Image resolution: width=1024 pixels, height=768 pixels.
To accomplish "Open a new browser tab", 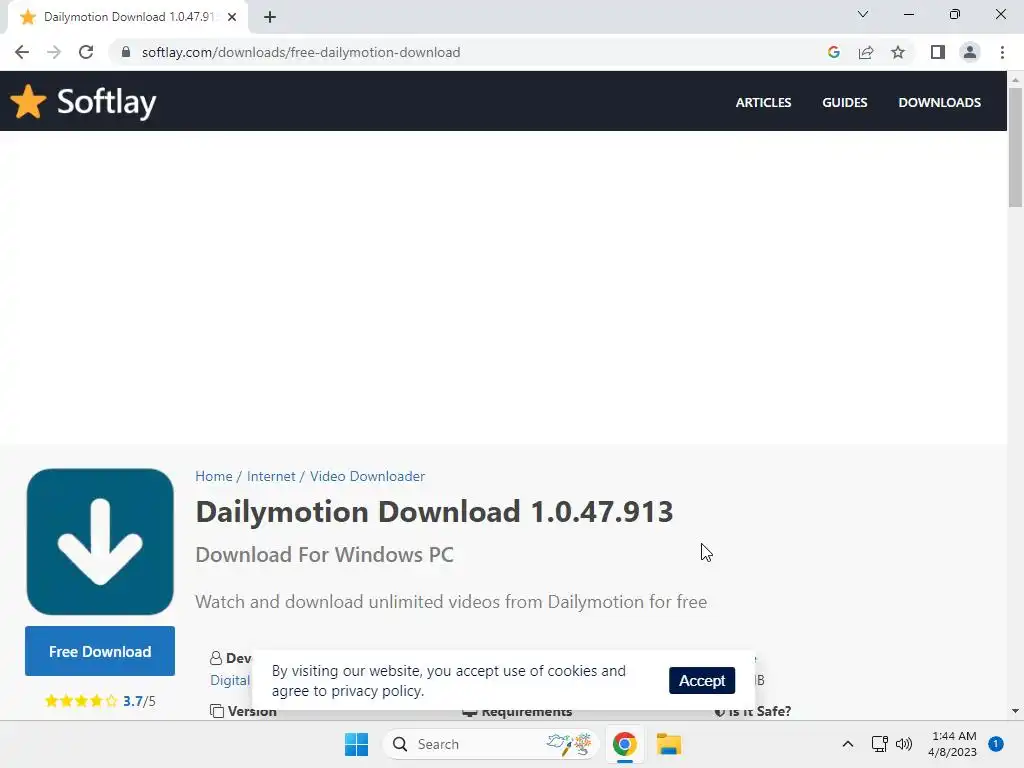I will (x=270, y=17).
